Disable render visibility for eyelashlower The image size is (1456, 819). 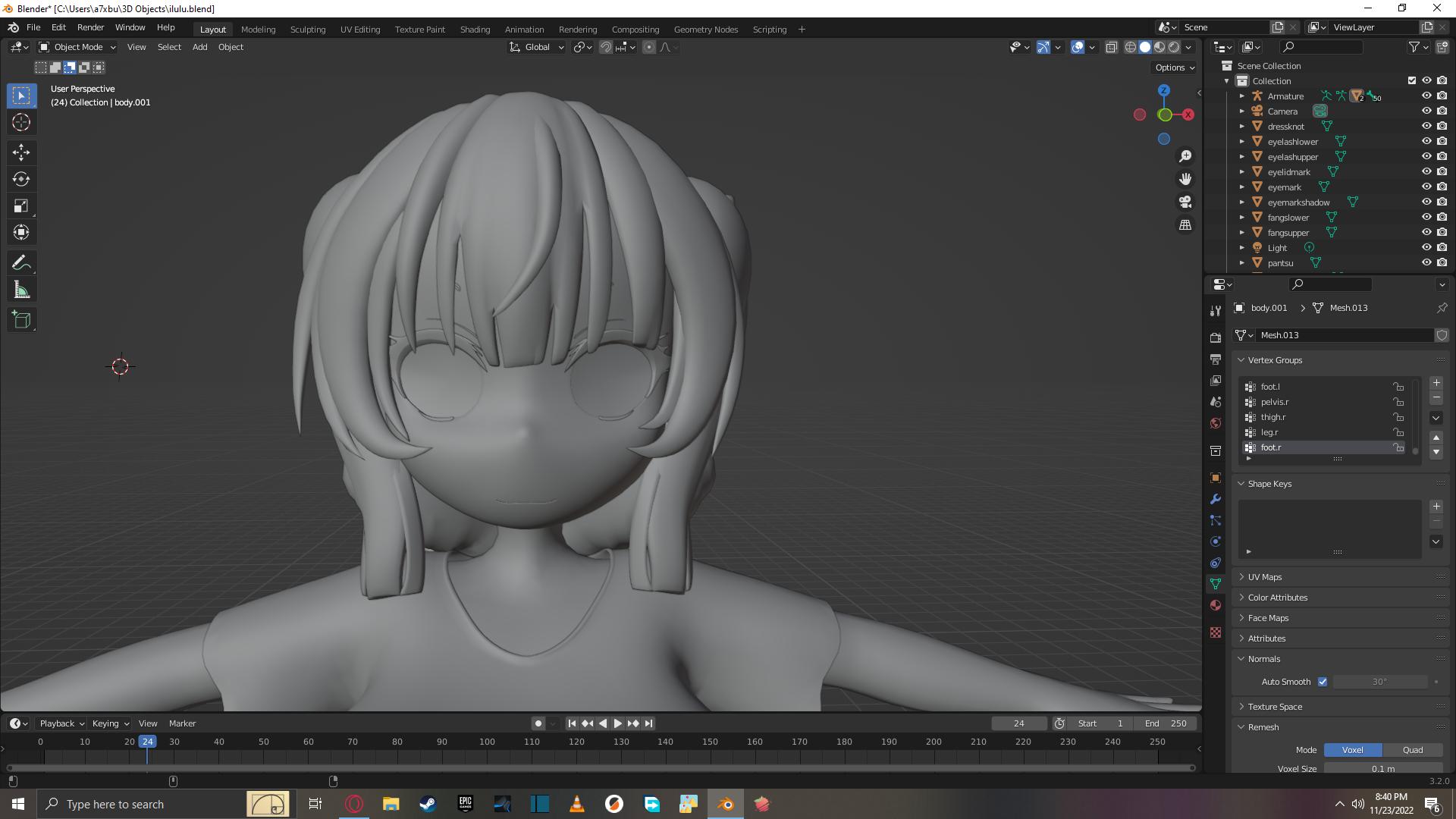[x=1442, y=141]
